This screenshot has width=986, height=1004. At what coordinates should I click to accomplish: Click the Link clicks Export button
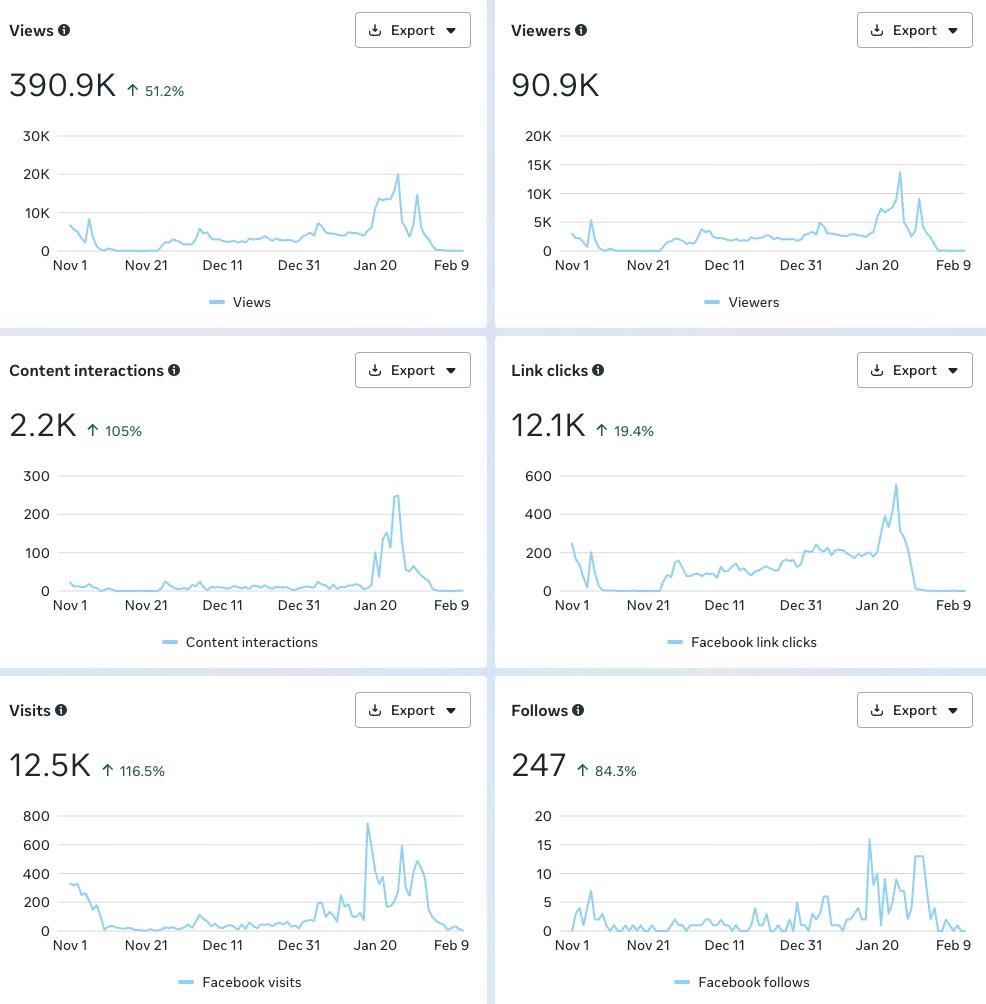coord(914,370)
